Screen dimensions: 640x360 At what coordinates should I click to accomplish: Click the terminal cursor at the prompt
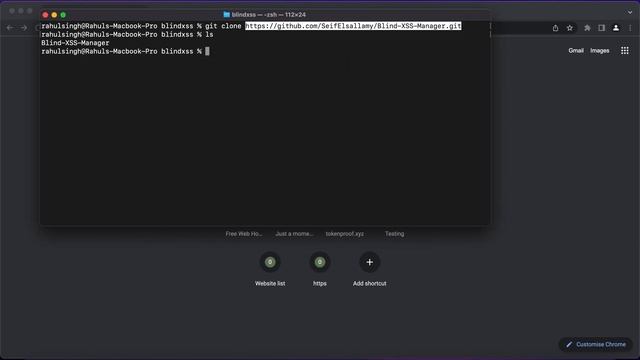pos(207,51)
